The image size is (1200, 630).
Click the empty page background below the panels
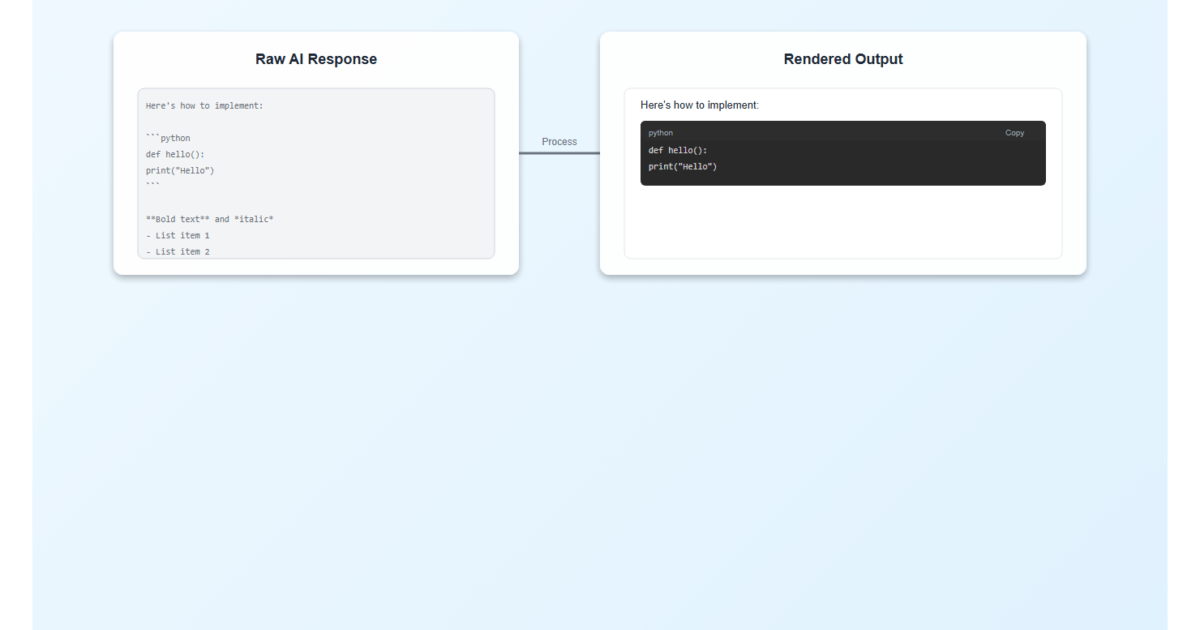[x=600, y=450]
